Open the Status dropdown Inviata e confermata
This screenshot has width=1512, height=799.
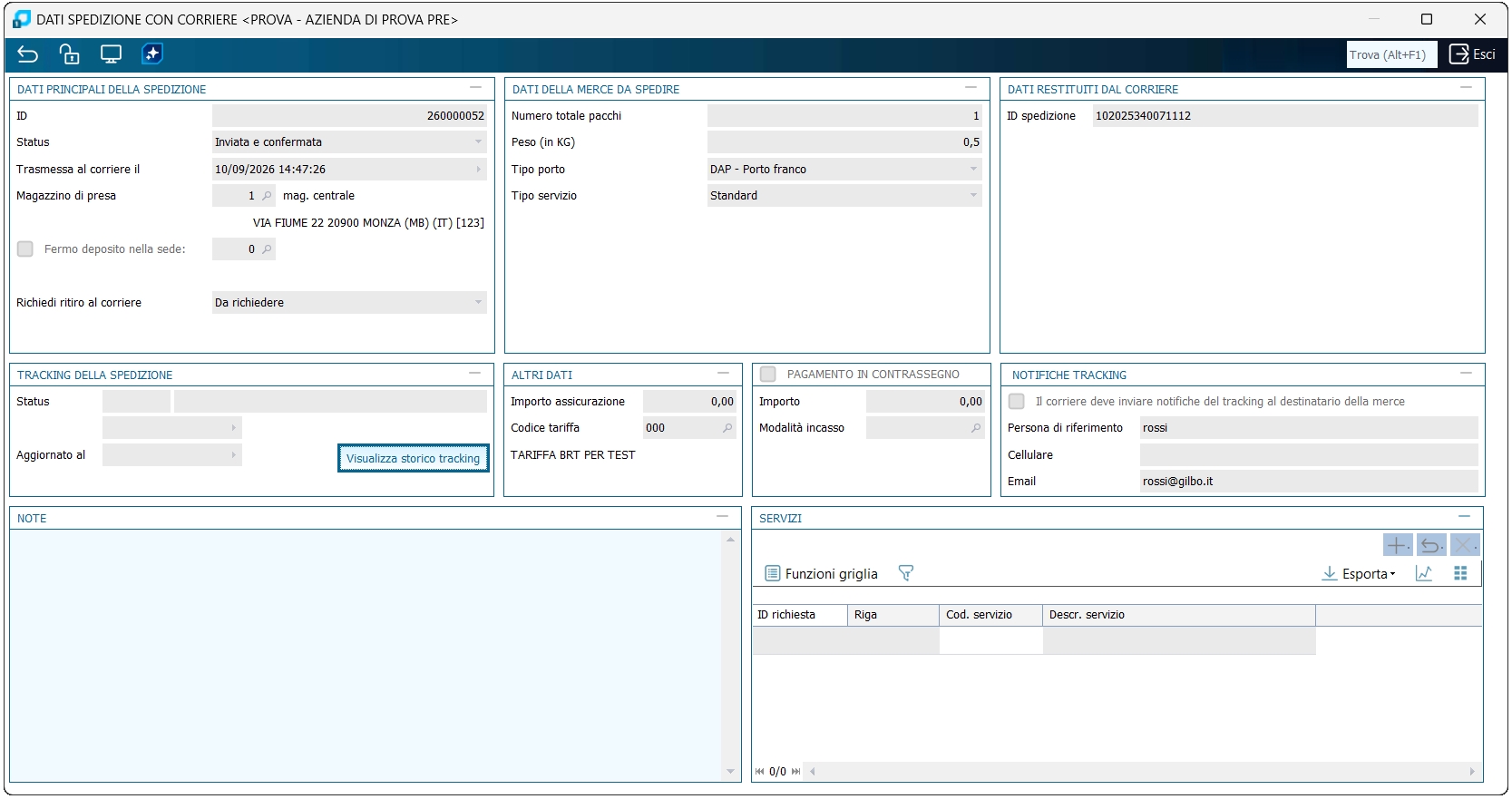click(349, 142)
